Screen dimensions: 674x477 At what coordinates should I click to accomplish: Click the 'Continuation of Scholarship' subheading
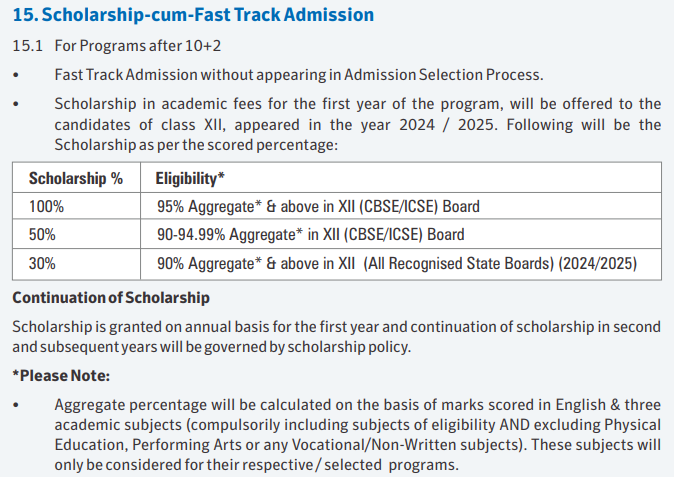tap(110, 298)
